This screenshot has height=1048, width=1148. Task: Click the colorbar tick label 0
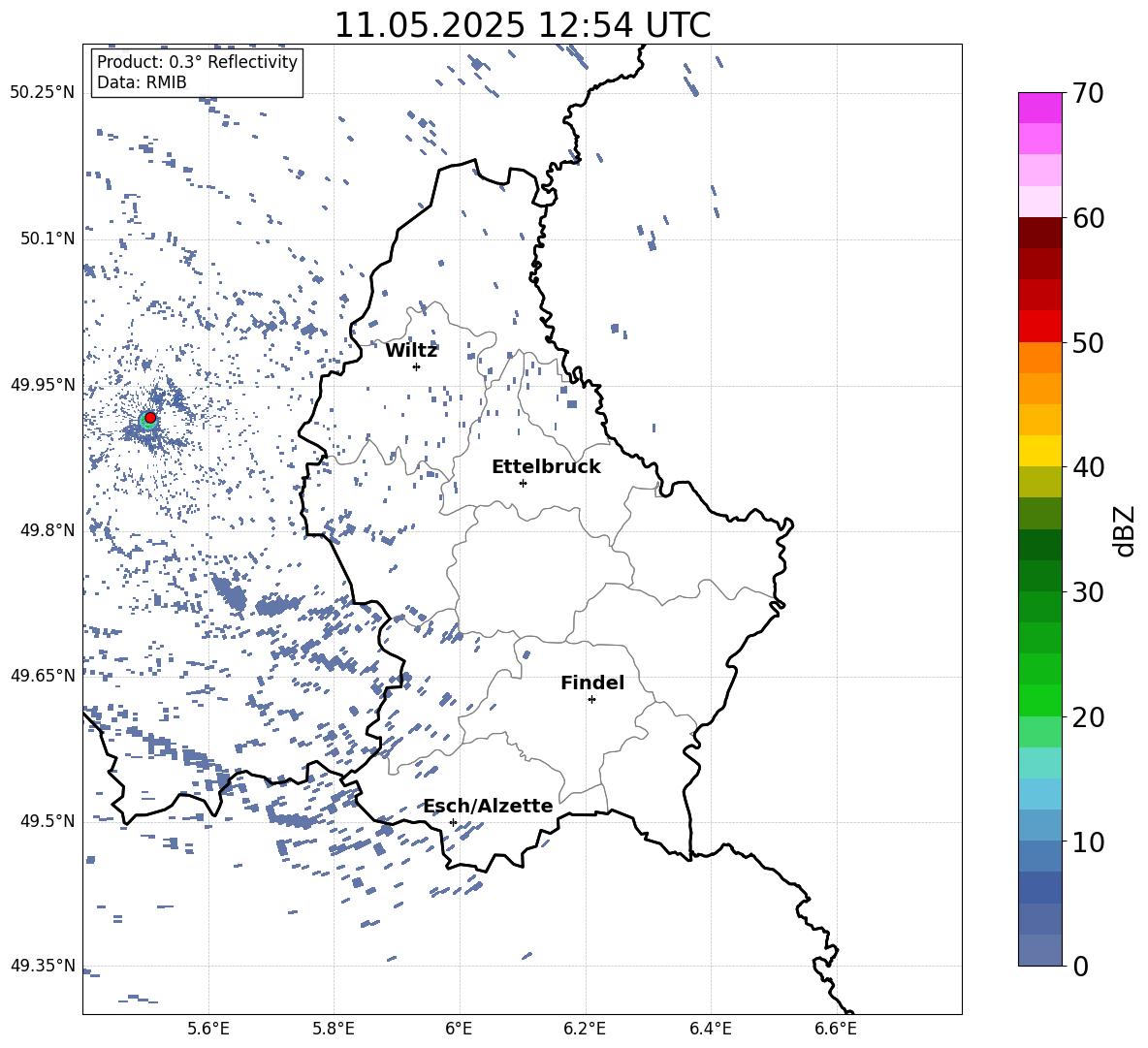tap(1080, 966)
